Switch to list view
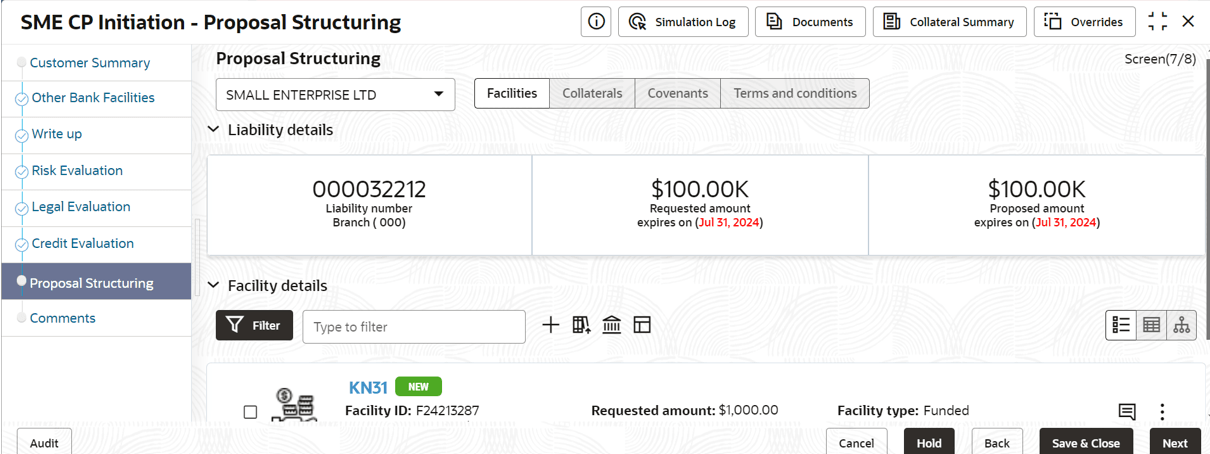Viewport: 1210px width, 454px height. pyautogui.click(x=1121, y=325)
